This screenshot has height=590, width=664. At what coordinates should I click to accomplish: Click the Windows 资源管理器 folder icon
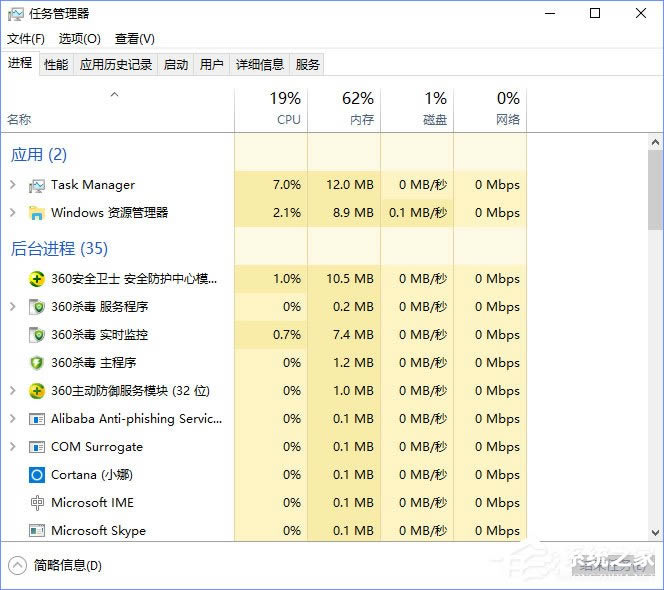click(x=37, y=213)
